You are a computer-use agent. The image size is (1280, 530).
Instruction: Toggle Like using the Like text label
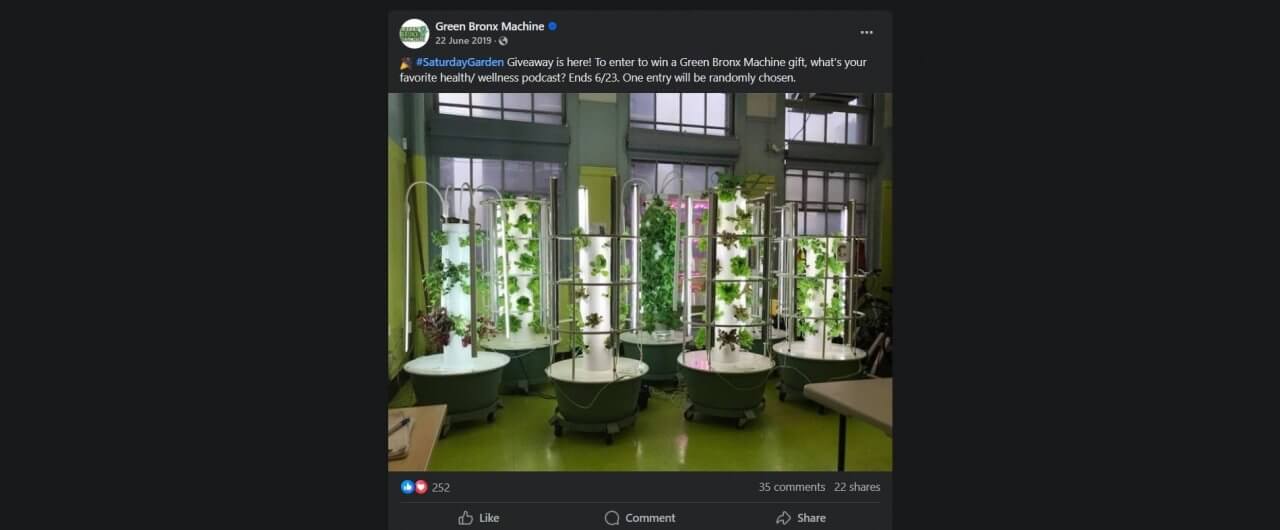pos(489,518)
